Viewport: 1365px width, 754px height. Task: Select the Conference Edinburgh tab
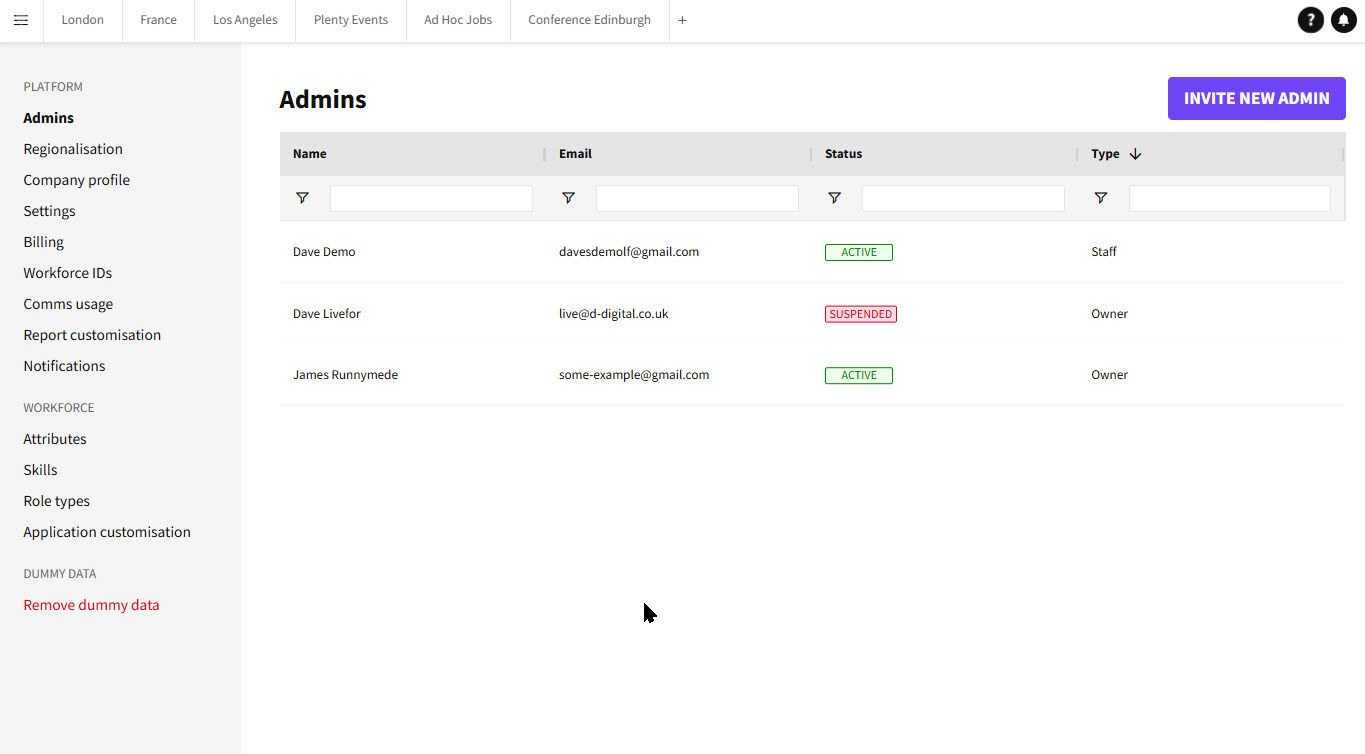590,20
